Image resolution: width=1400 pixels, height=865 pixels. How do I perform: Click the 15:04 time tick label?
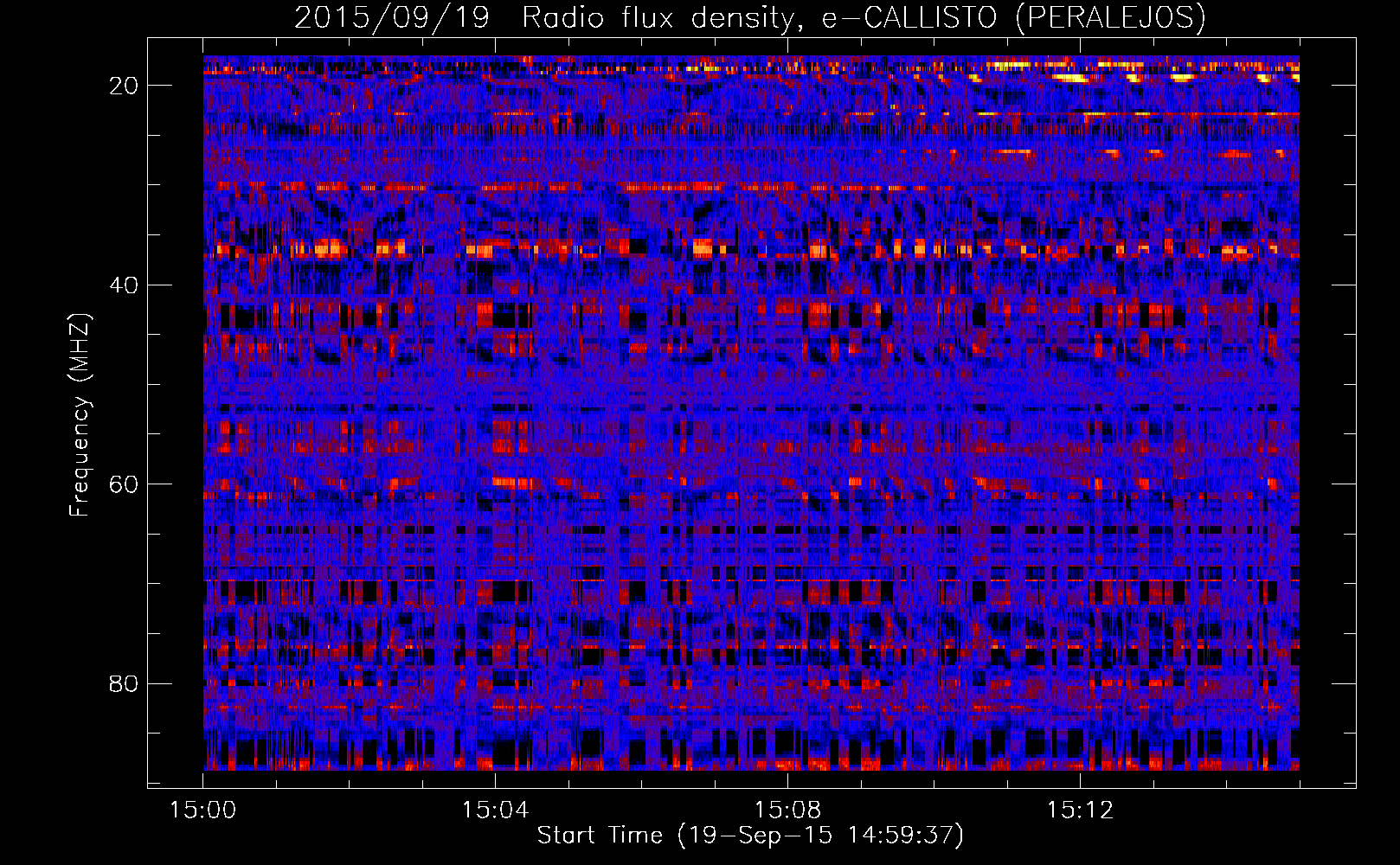[x=495, y=811]
